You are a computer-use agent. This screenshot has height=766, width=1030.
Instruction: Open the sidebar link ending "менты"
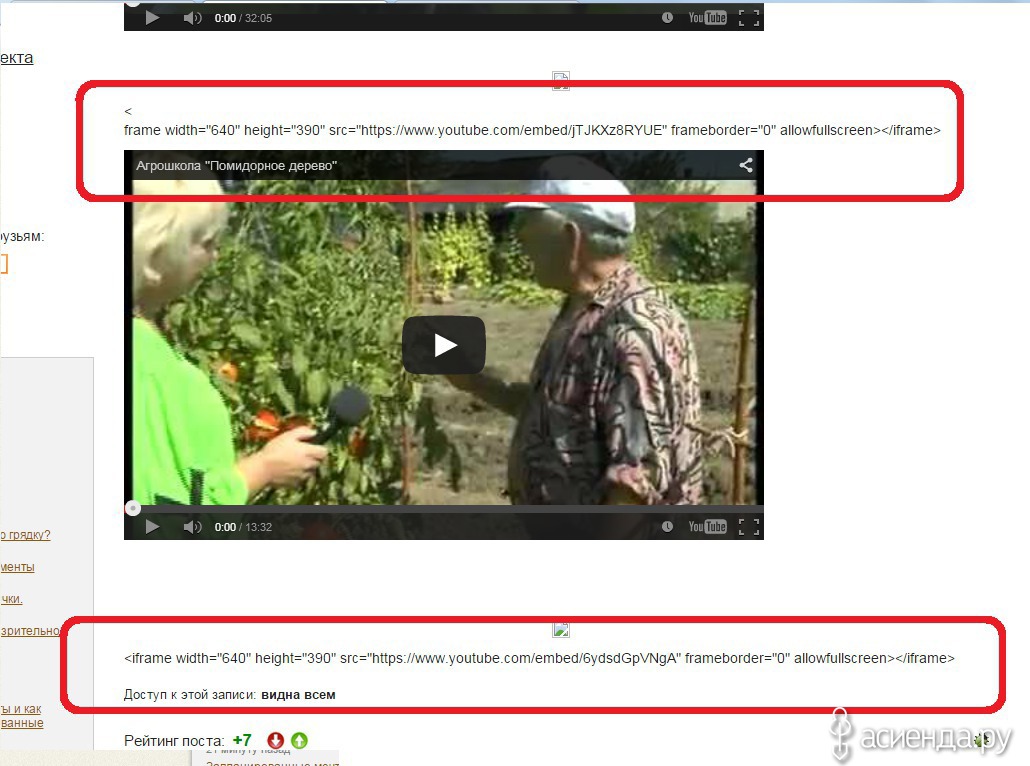[18, 567]
